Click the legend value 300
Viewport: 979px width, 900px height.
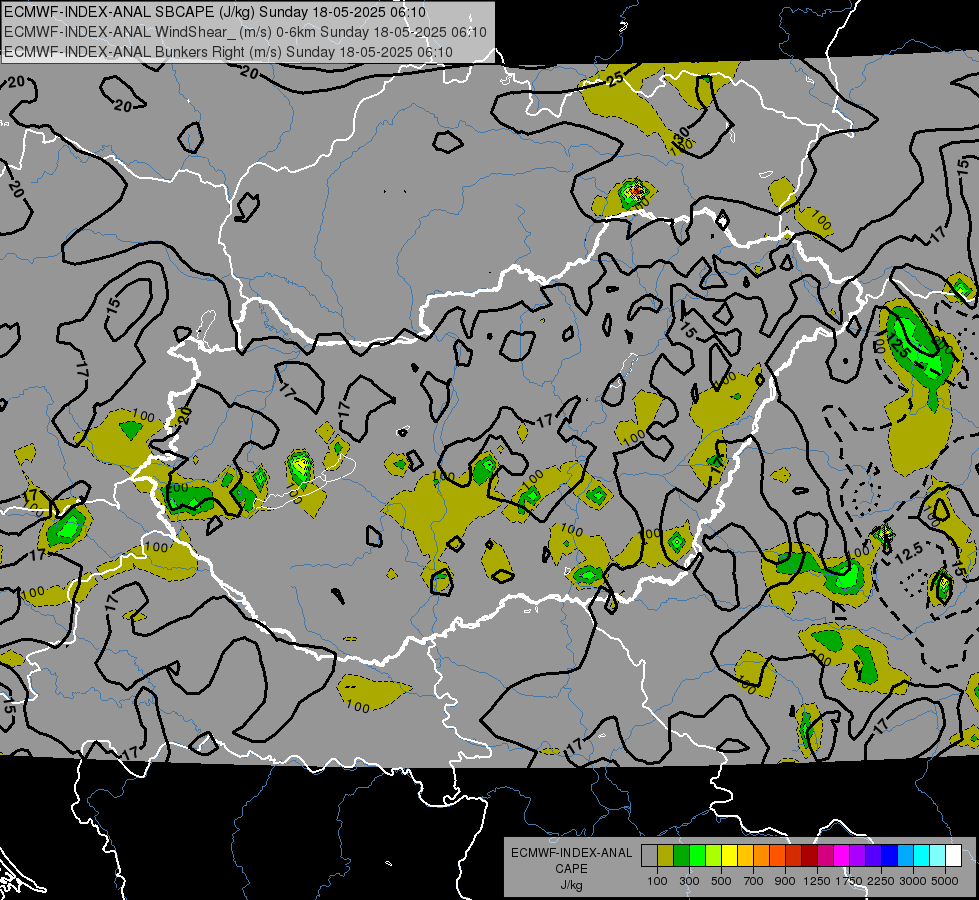coord(689,881)
